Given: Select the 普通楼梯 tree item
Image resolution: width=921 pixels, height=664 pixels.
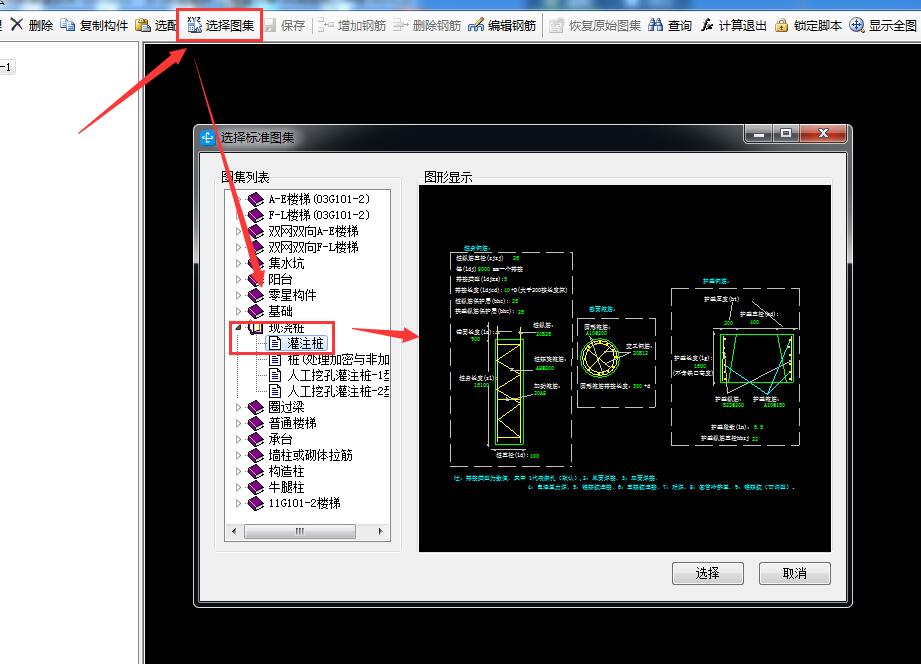Looking at the screenshot, I should click(293, 423).
